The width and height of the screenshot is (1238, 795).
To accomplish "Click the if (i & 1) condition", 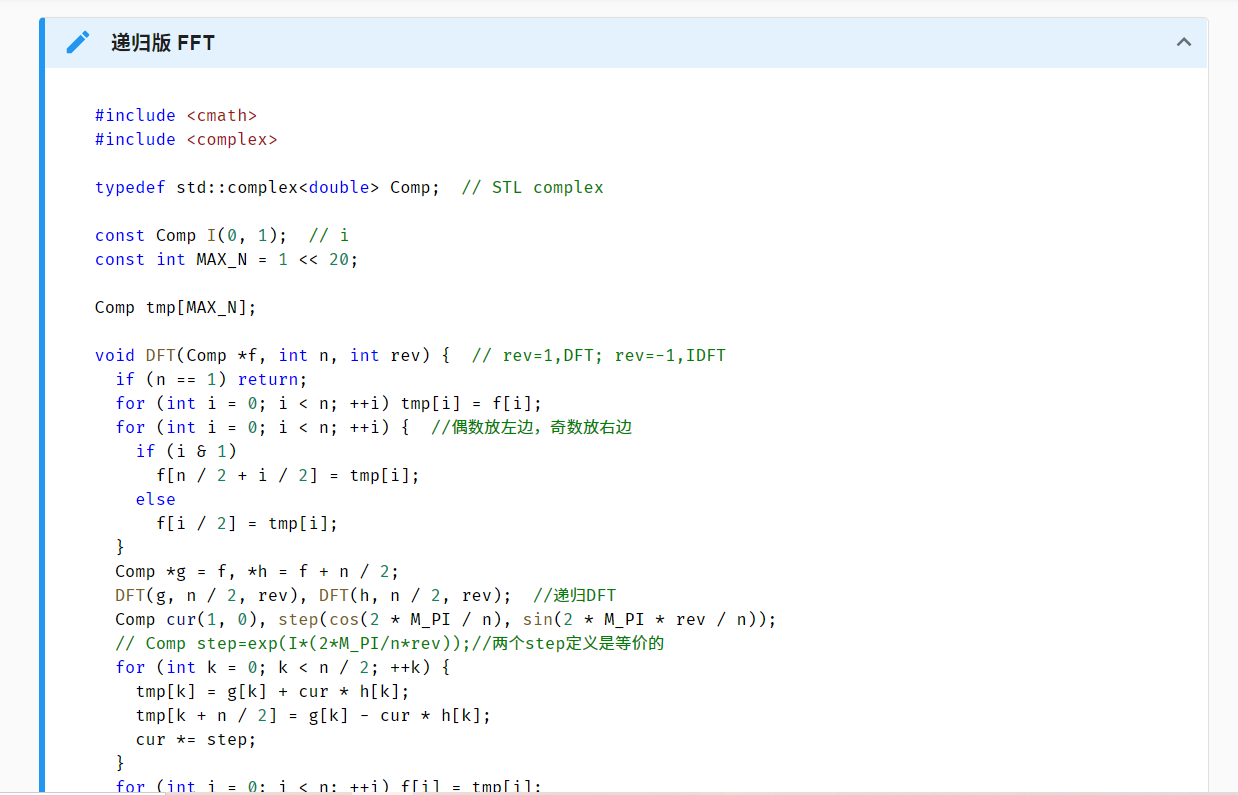I will pos(187,451).
